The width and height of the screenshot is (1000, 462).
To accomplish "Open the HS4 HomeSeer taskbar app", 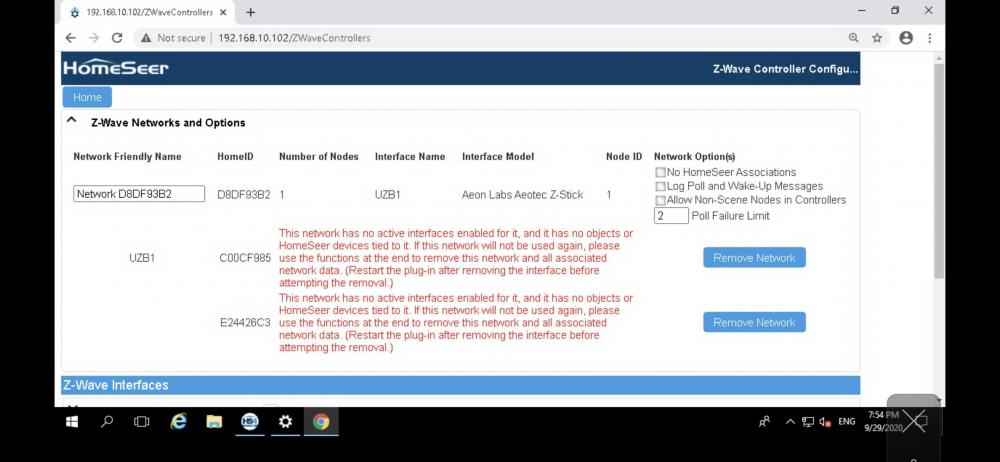I will tap(250, 422).
